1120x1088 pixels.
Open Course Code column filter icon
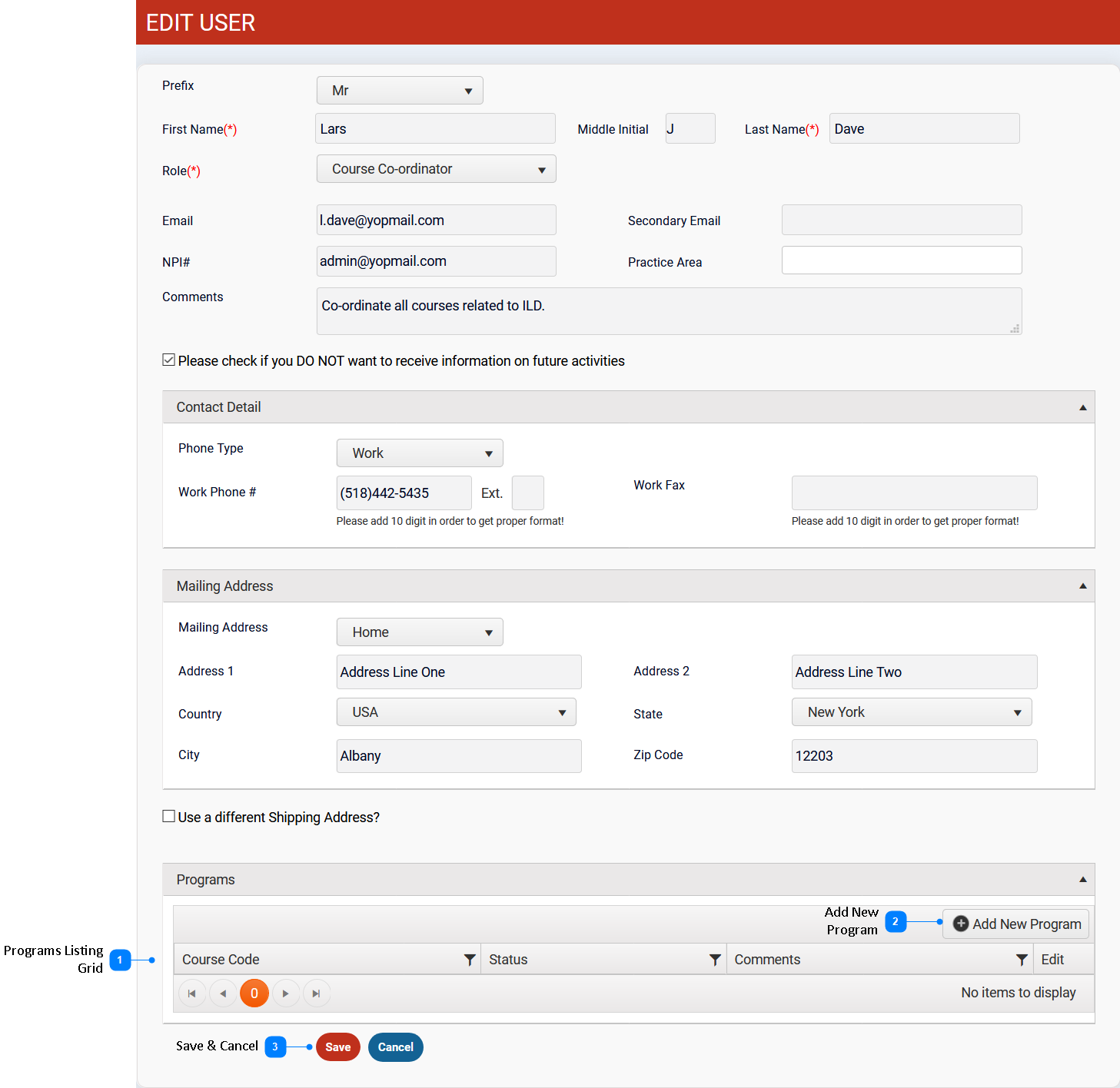coord(469,960)
